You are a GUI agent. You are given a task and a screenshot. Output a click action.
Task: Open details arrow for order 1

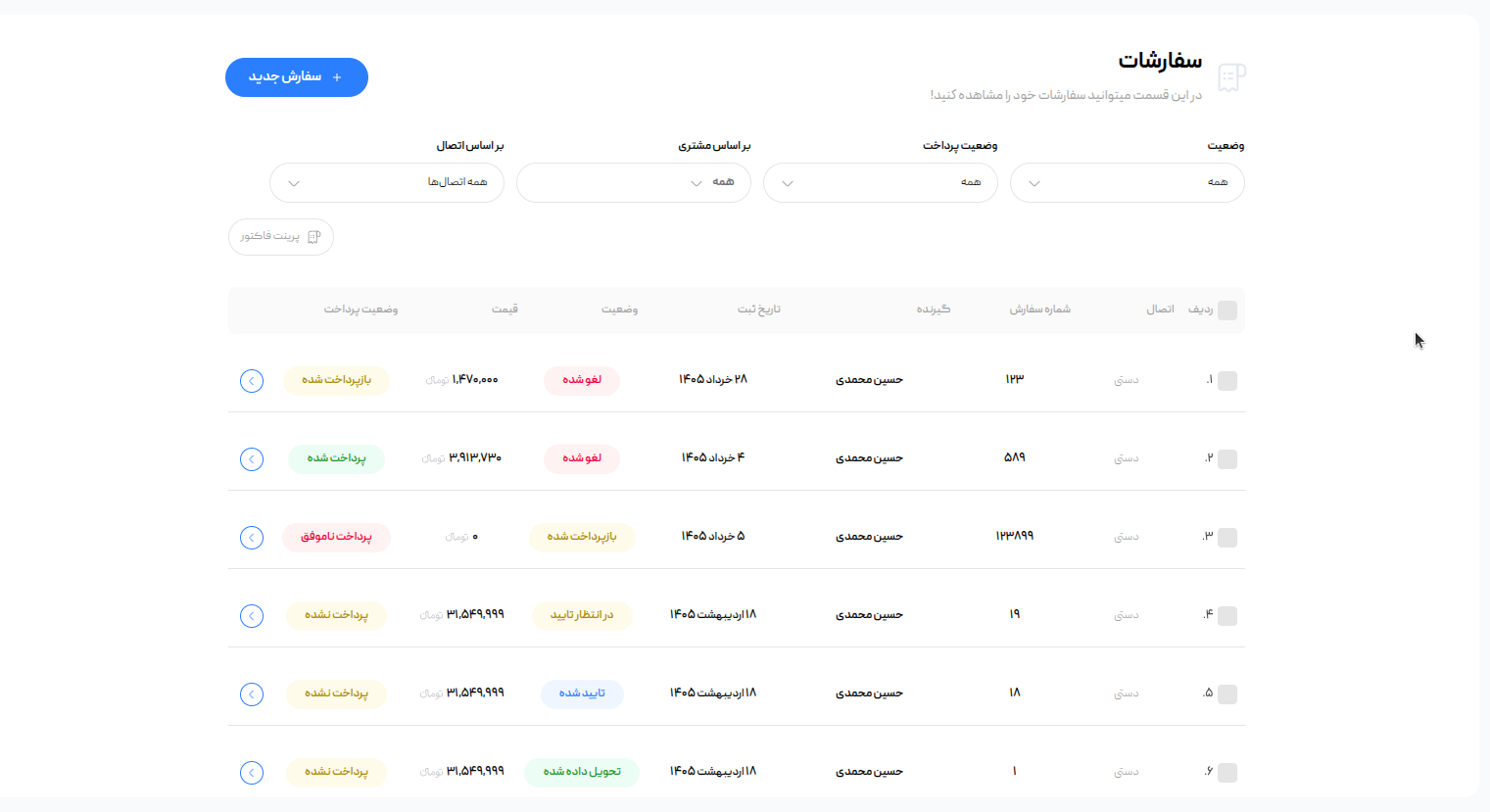[x=252, y=773]
